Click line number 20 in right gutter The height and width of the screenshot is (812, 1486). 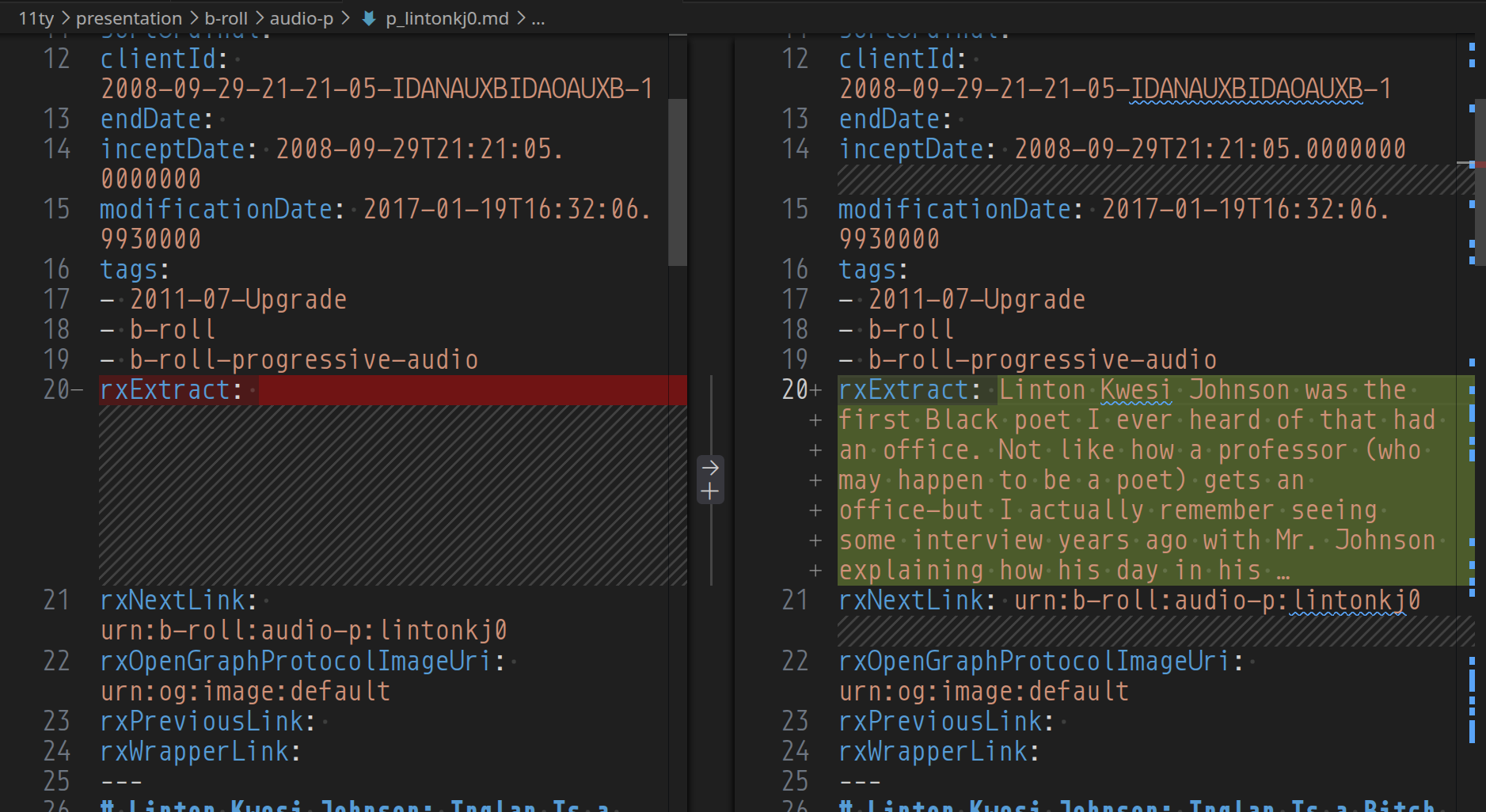pyautogui.click(x=795, y=390)
